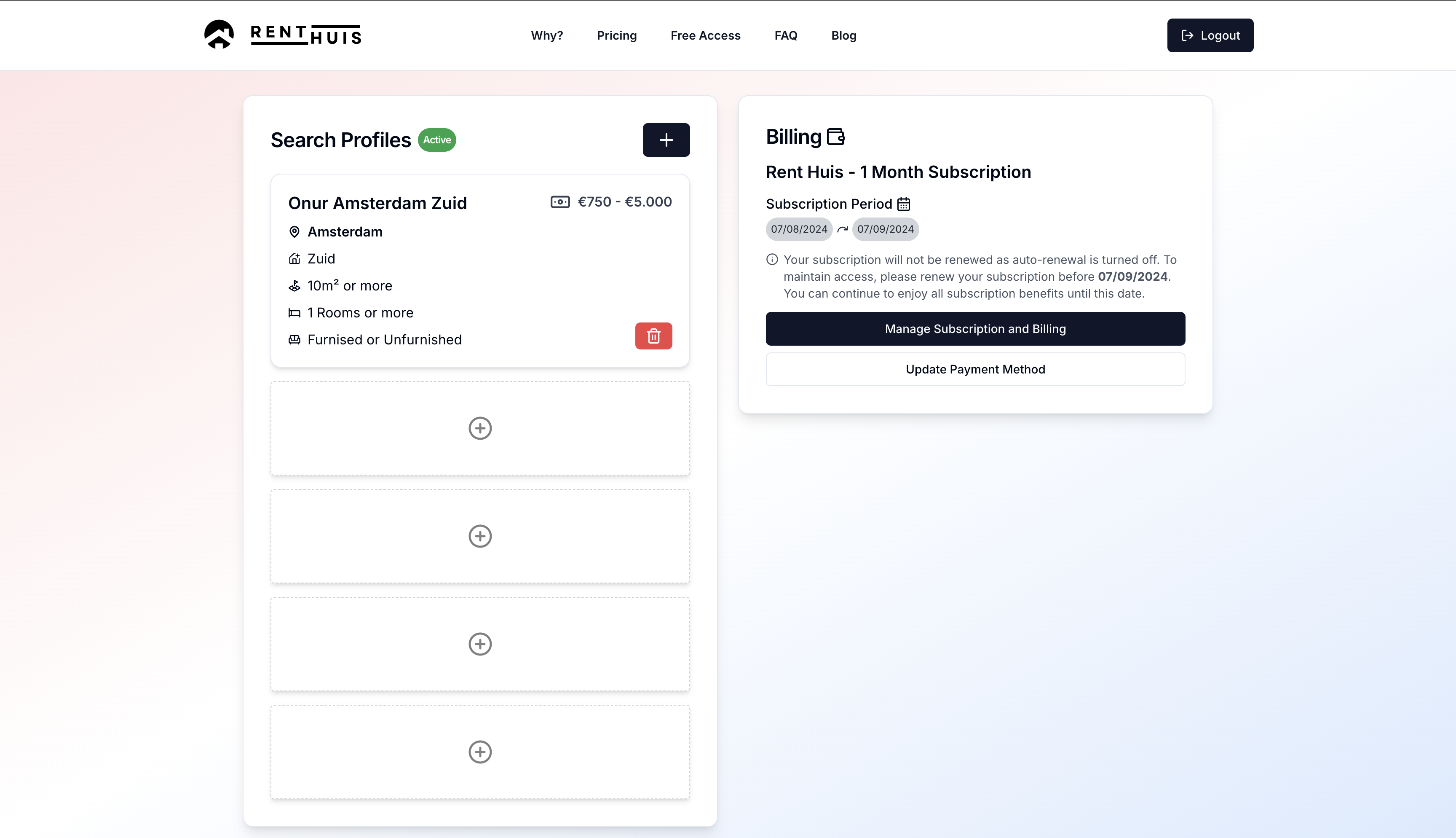Viewport: 1456px width, 838px height.
Task: Click the first empty slot plus circle icon
Action: coord(479,428)
